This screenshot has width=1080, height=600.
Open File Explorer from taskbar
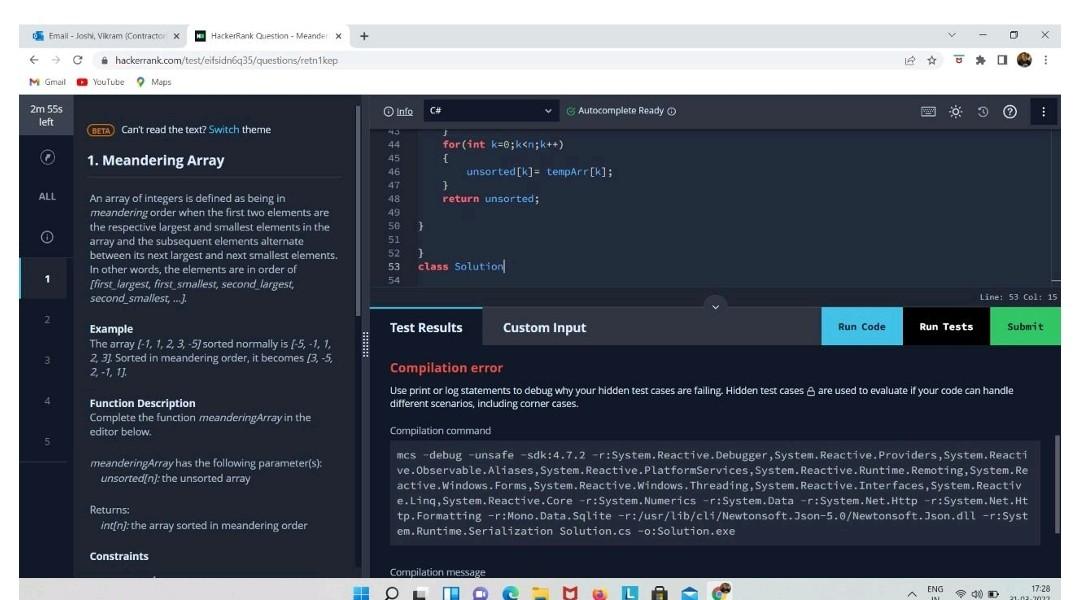point(540,593)
